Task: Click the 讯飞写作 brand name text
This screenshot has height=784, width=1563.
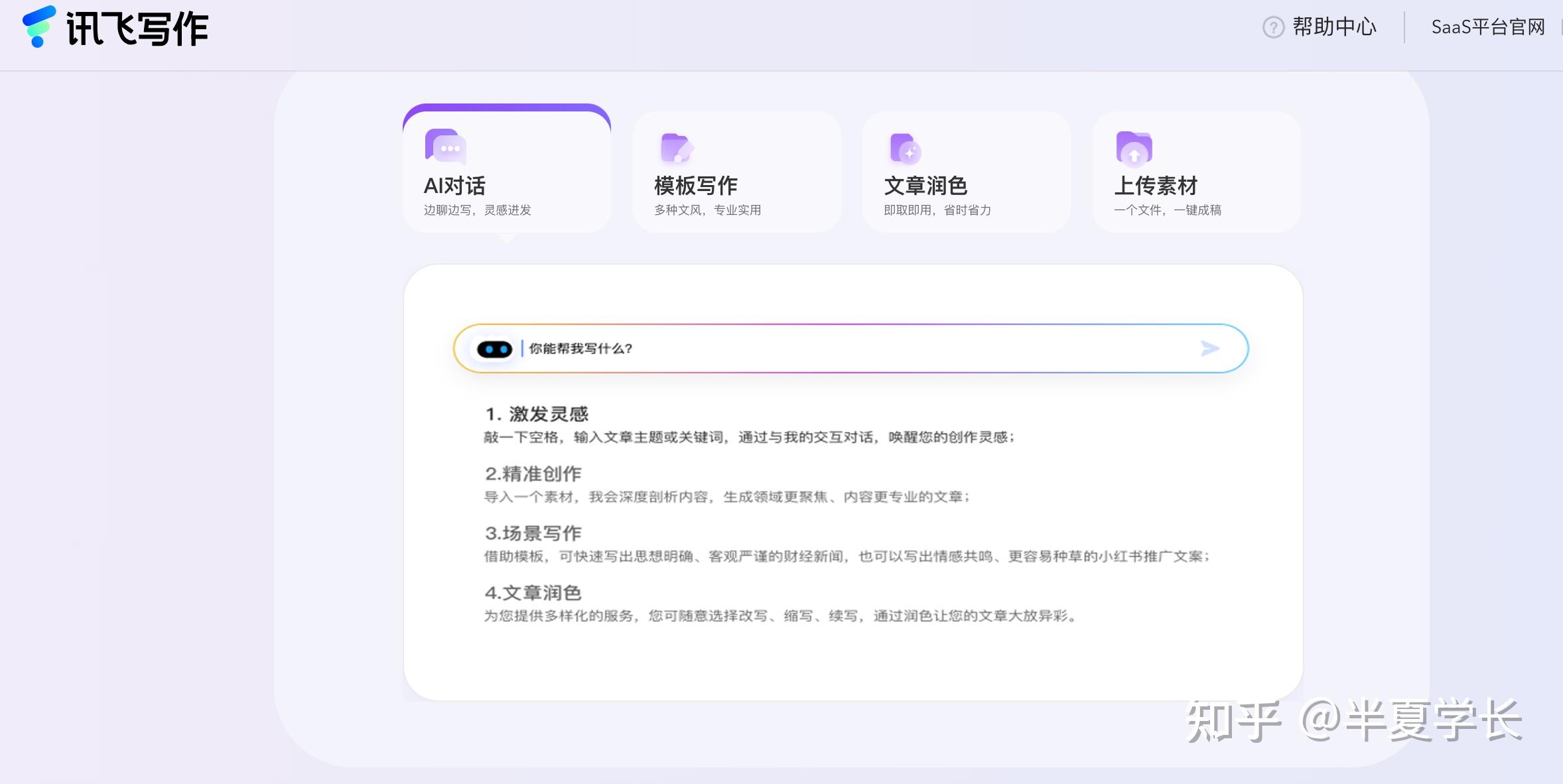Action: (137, 29)
